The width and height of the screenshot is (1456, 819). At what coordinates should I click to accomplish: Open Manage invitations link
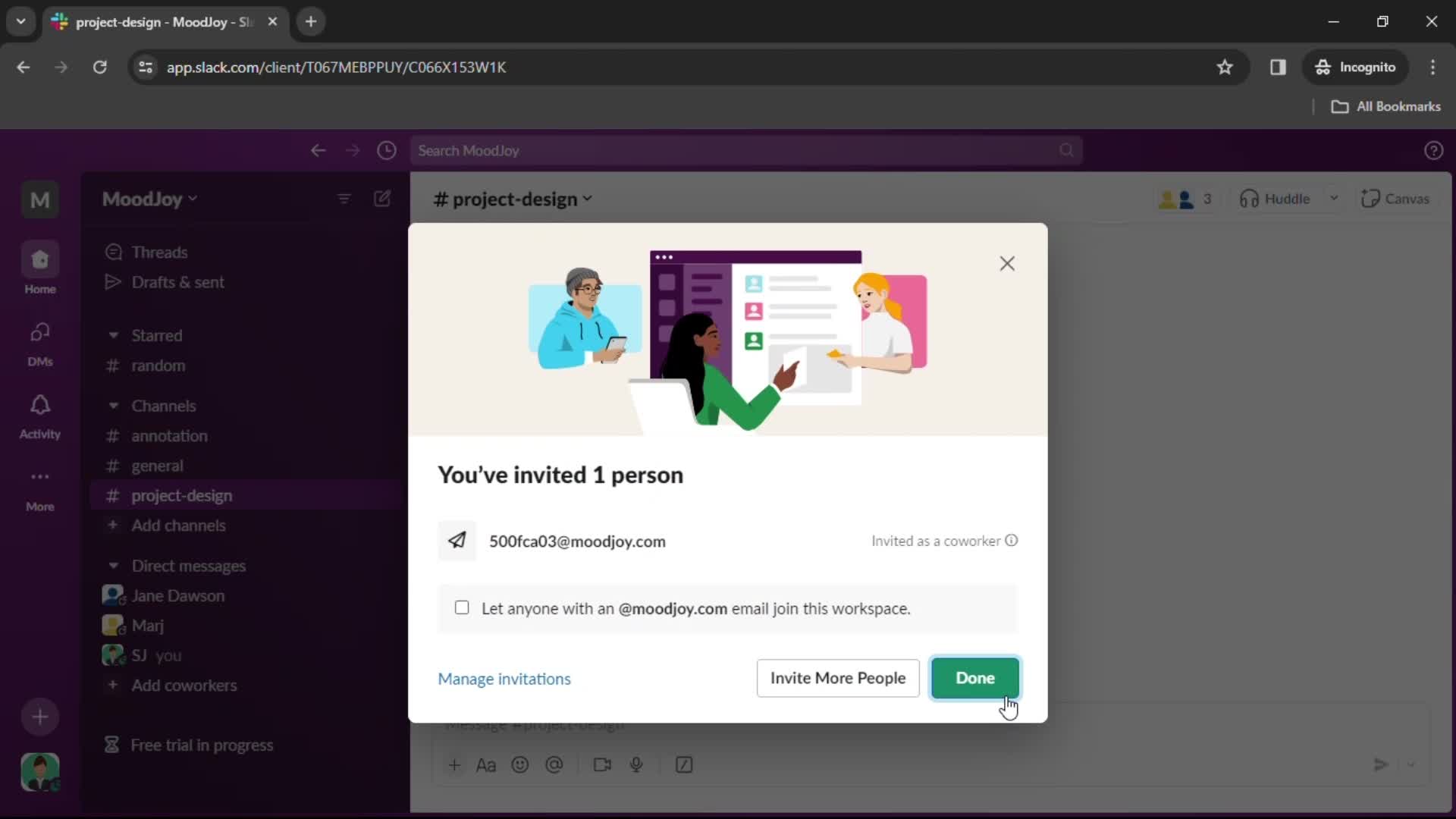click(x=506, y=678)
